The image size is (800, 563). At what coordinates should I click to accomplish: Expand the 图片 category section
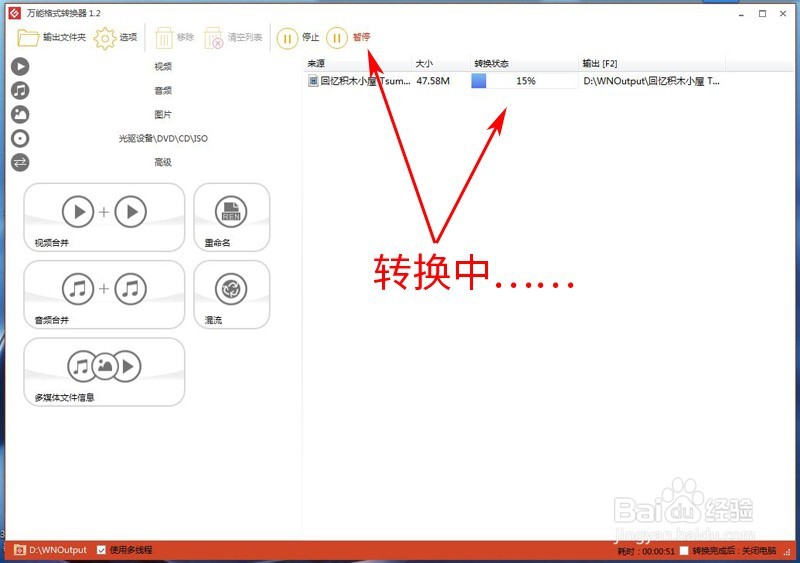[163, 114]
